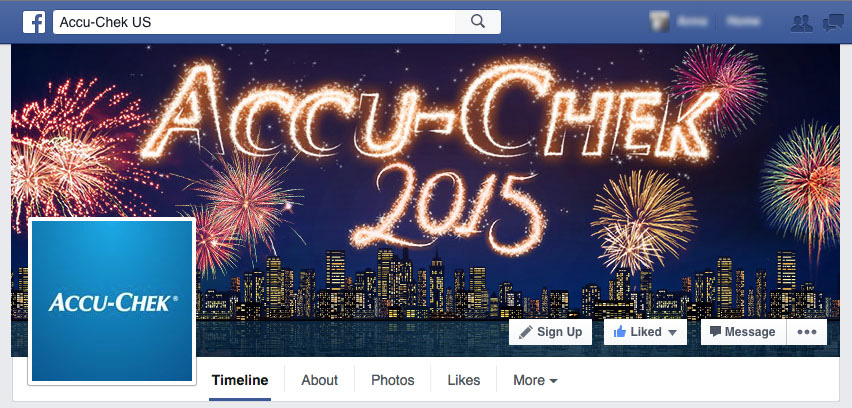Expand the Liked dropdown arrow
Image resolution: width=852 pixels, height=408 pixels.
point(672,332)
